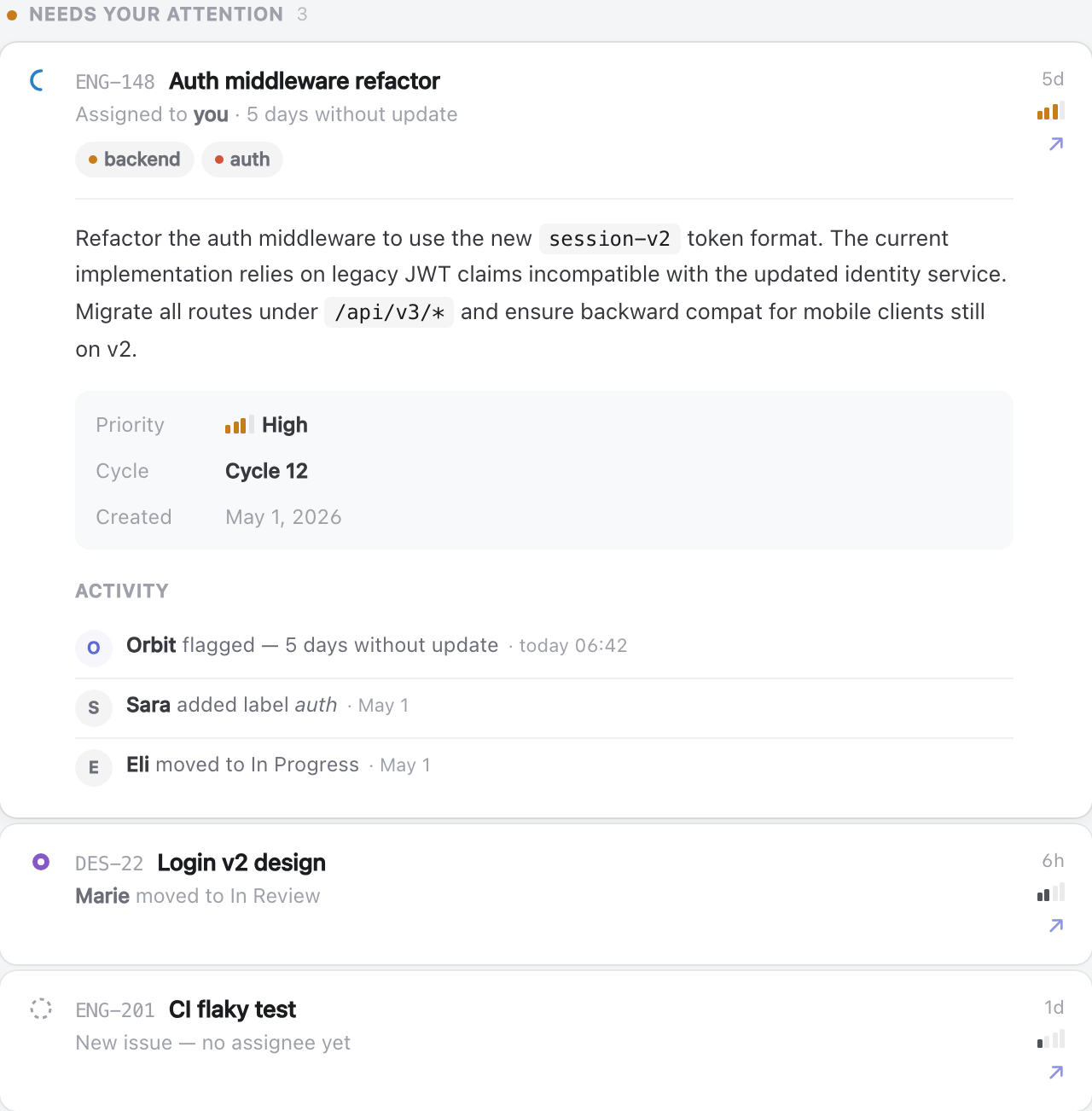The width and height of the screenshot is (1092, 1111).
Task: Click Sara's avatar in the activity list
Action: (x=94, y=707)
